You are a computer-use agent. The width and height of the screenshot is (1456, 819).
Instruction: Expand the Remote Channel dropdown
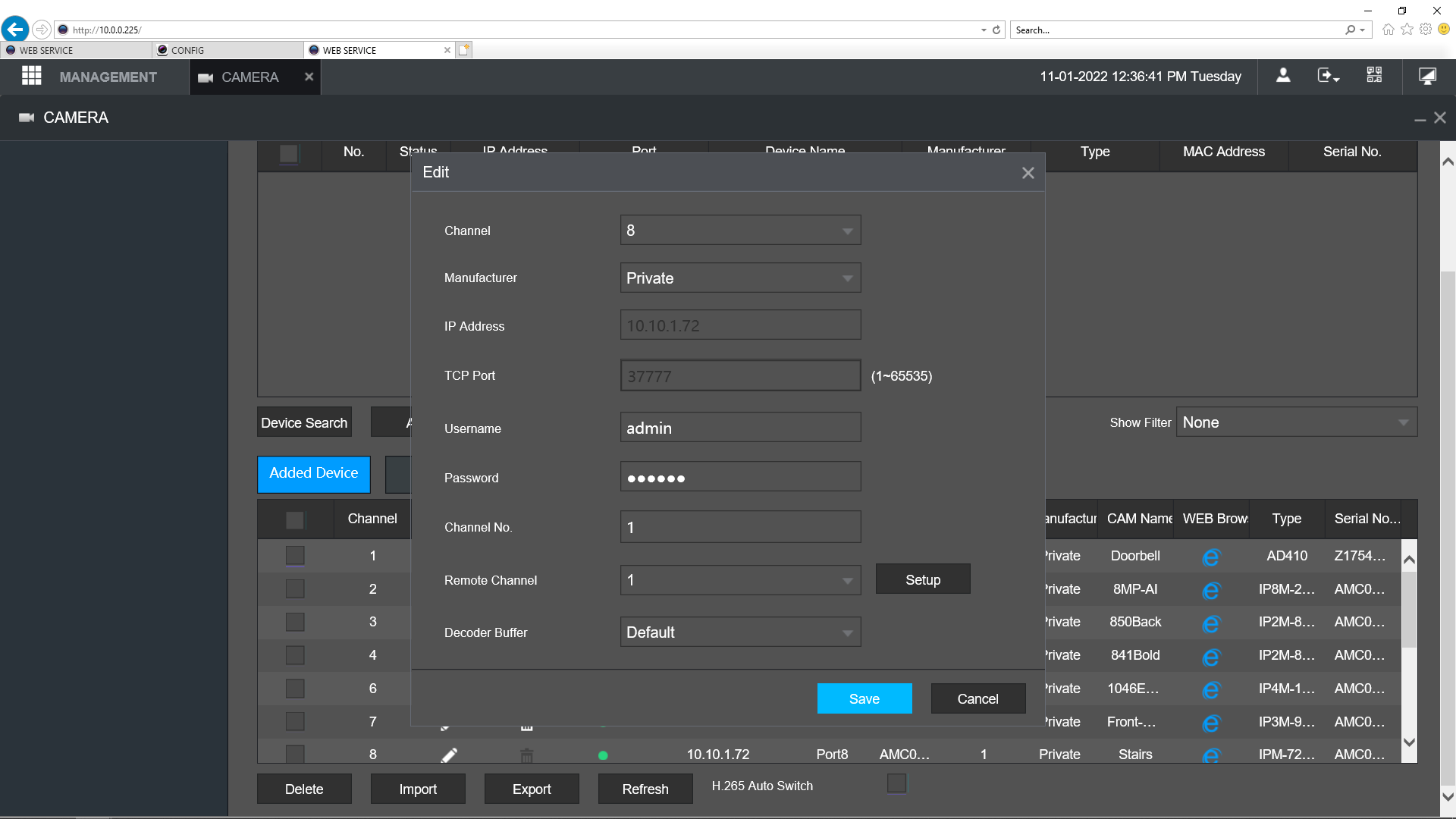click(x=740, y=580)
